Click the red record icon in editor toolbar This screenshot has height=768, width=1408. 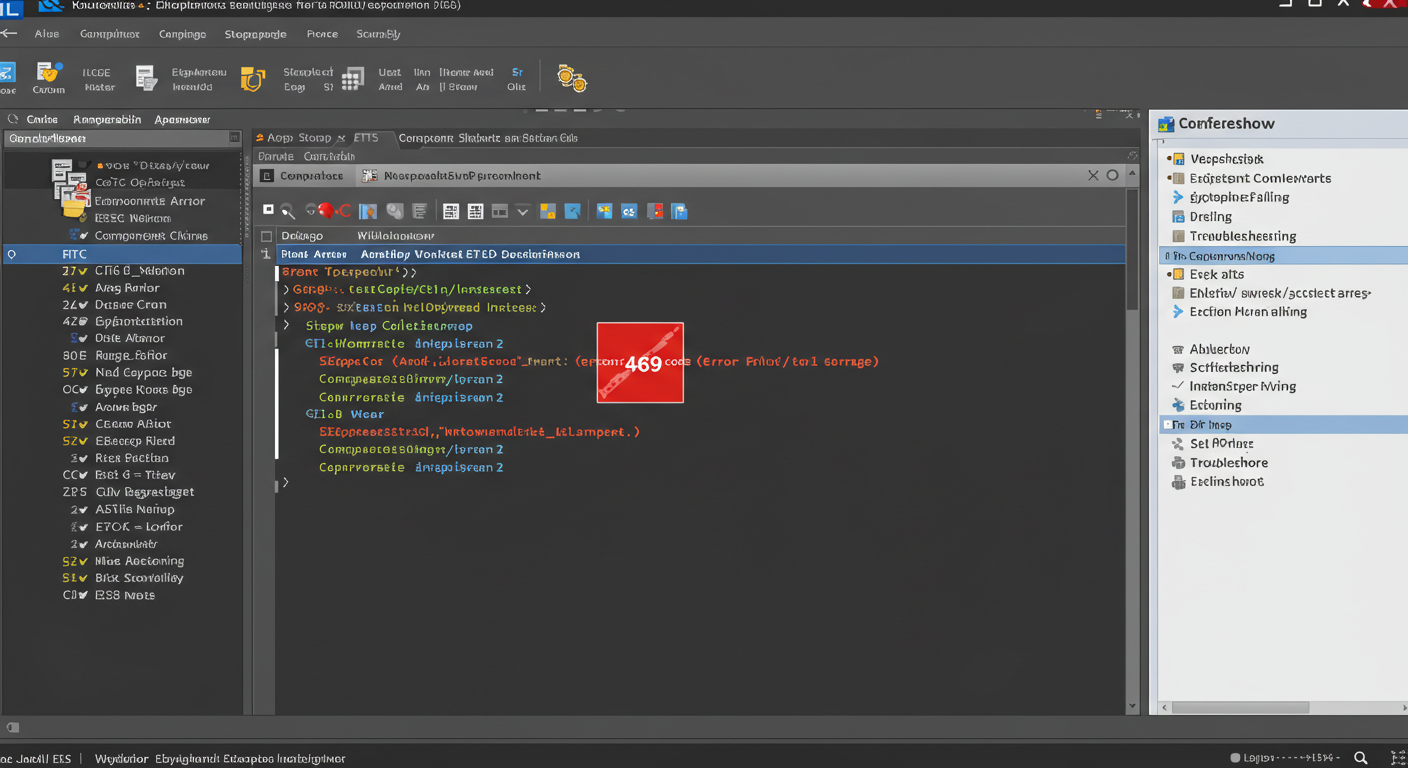[x=326, y=211]
